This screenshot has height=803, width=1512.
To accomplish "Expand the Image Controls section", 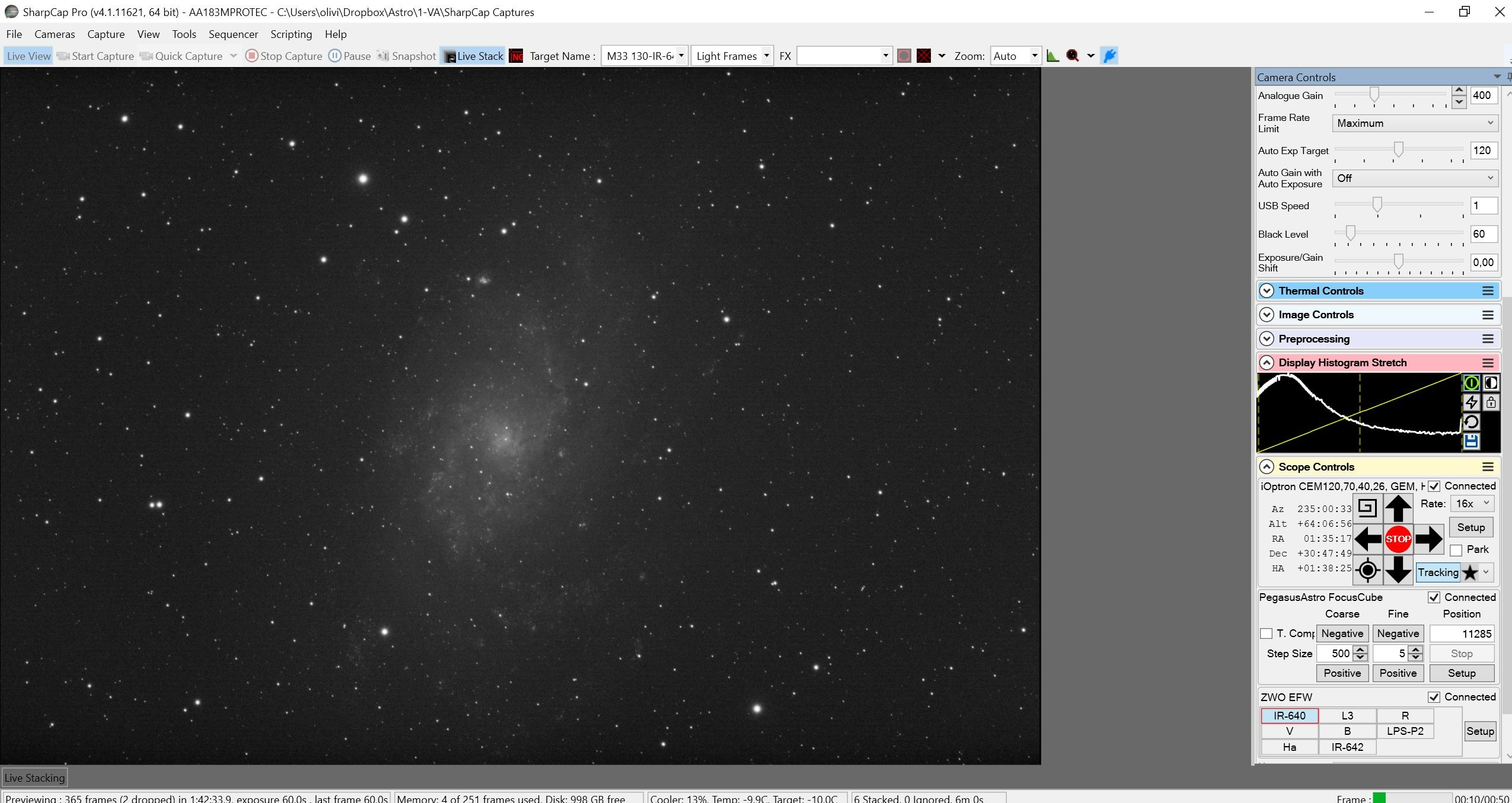I will click(1267, 315).
